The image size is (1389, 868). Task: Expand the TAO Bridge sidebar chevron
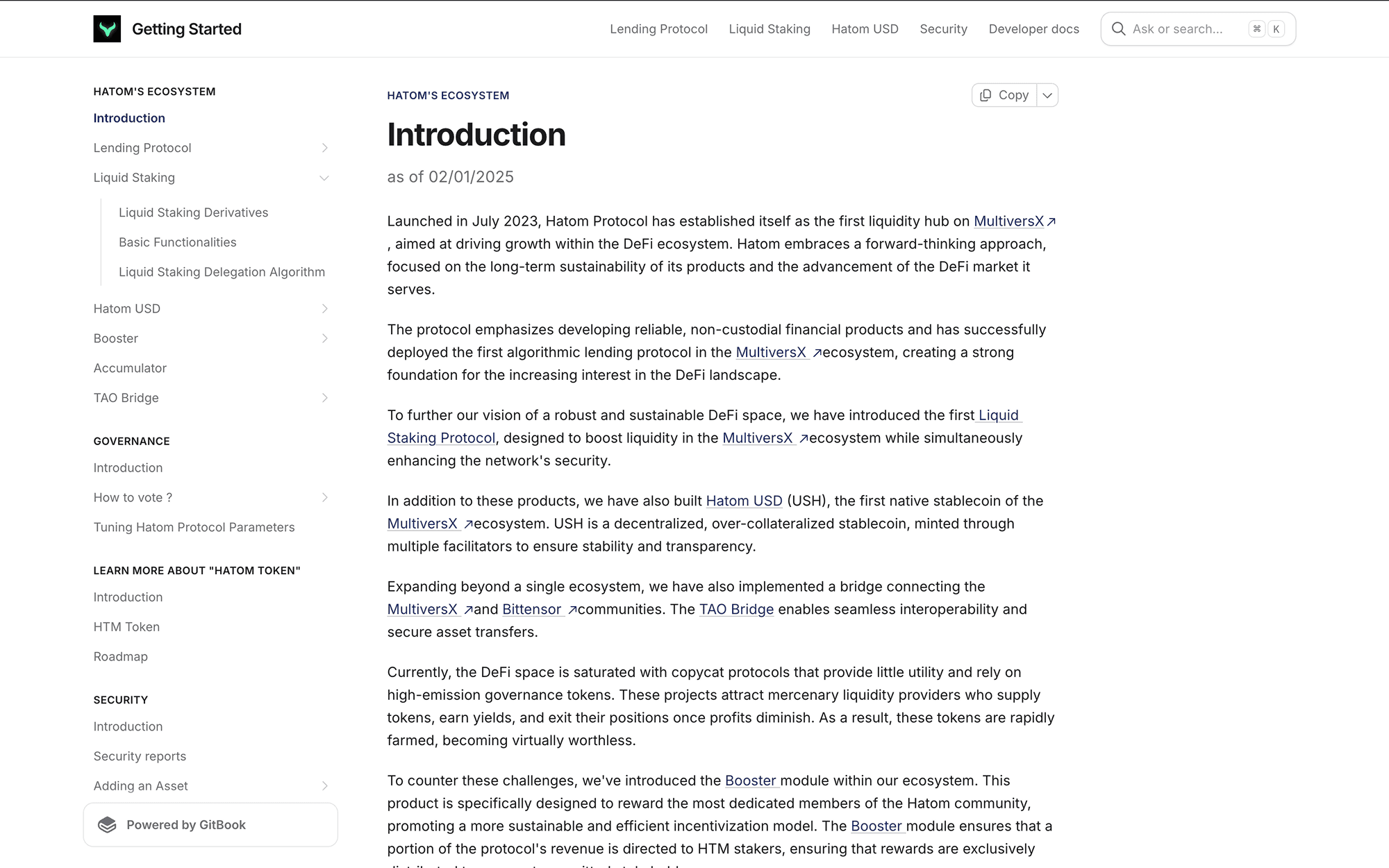pos(324,398)
